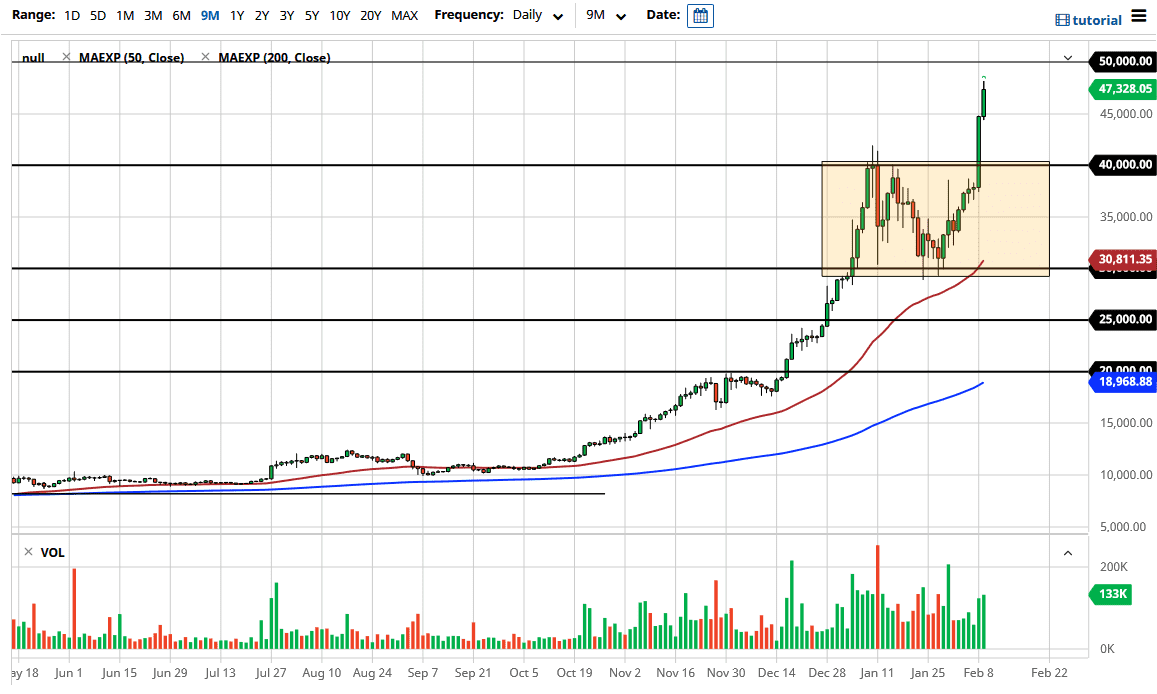Switch to the 1Y range

236,15
